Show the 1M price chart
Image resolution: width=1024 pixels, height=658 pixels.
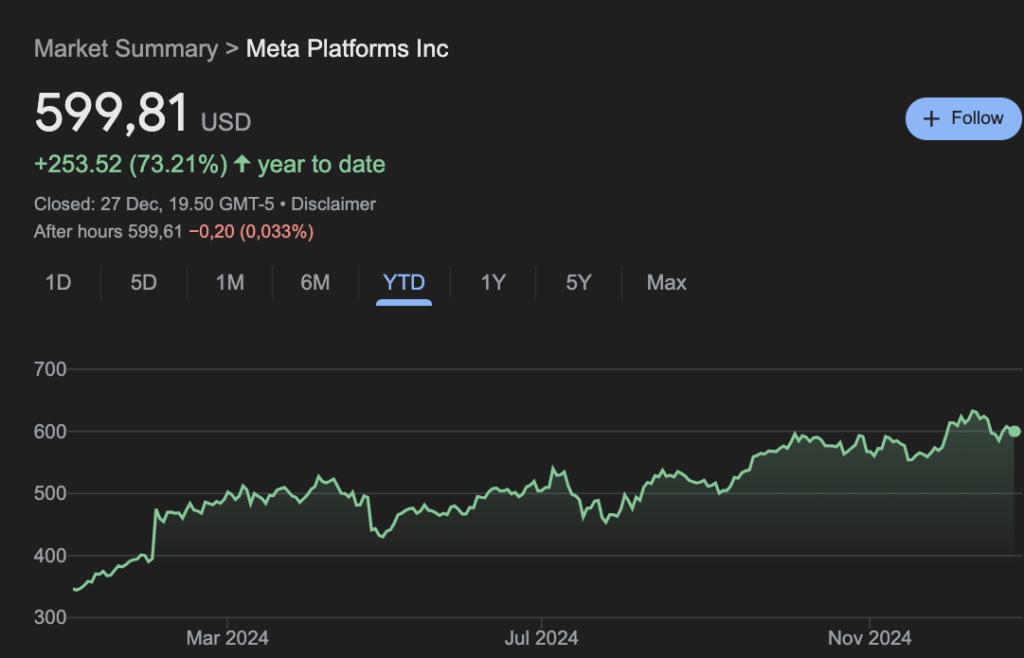click(230, 283)
